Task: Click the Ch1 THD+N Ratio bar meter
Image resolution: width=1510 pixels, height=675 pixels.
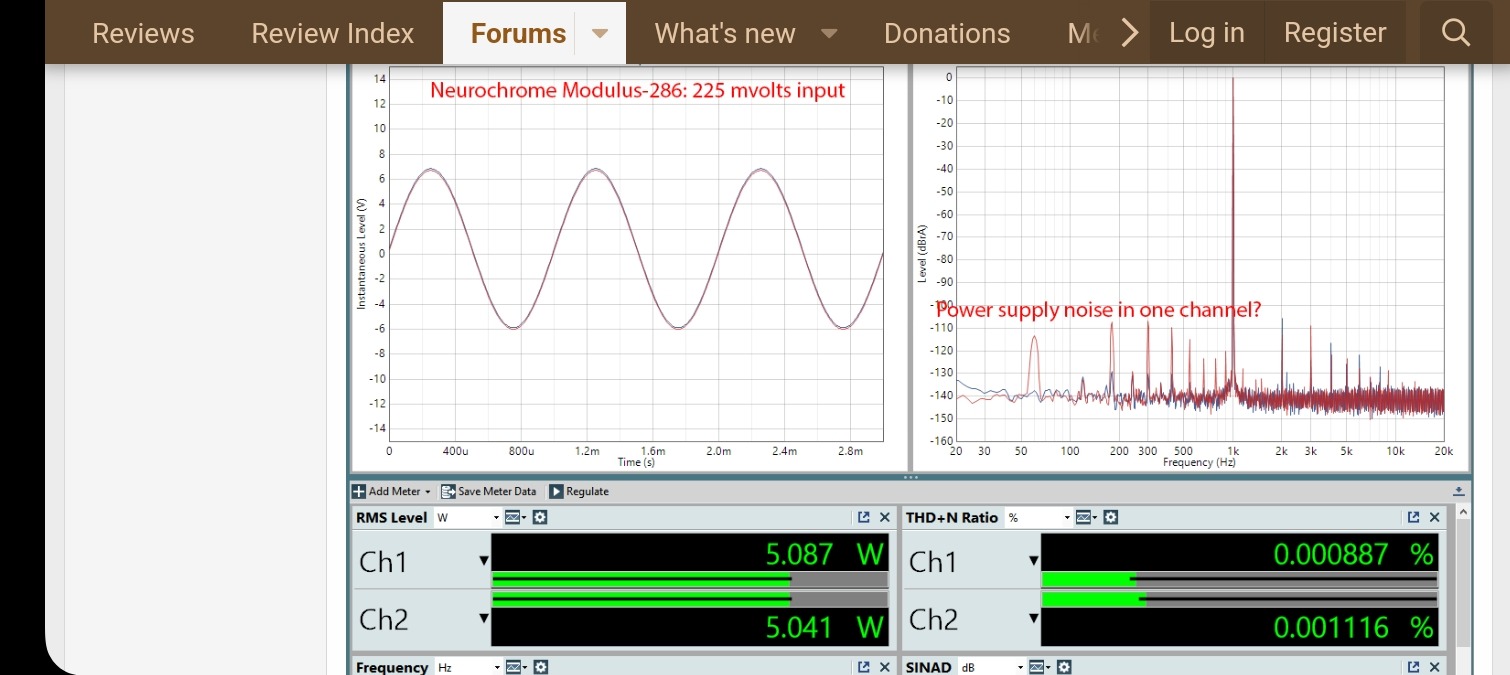Action: (x=1239, y=579)
